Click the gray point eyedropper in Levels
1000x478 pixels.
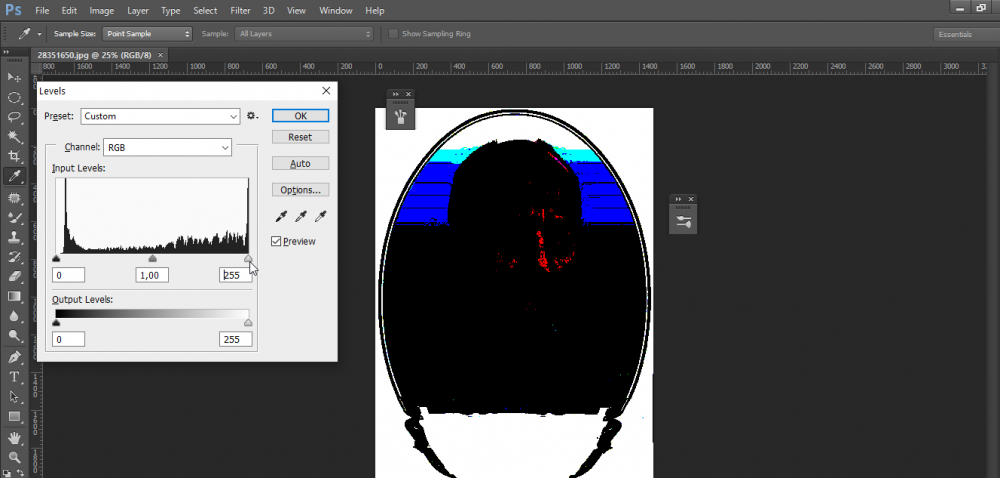click(301, 216)
